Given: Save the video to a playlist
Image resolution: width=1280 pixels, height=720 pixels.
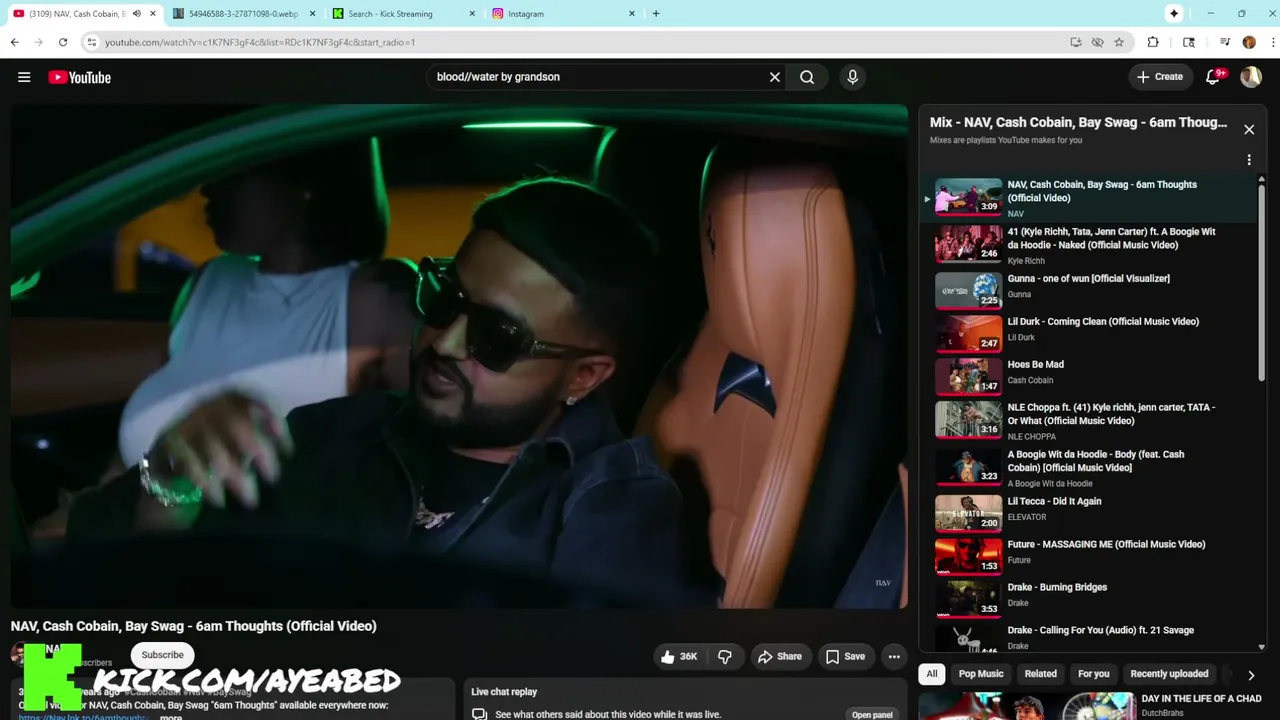Looking at the screenshot, I should point(845,657).
